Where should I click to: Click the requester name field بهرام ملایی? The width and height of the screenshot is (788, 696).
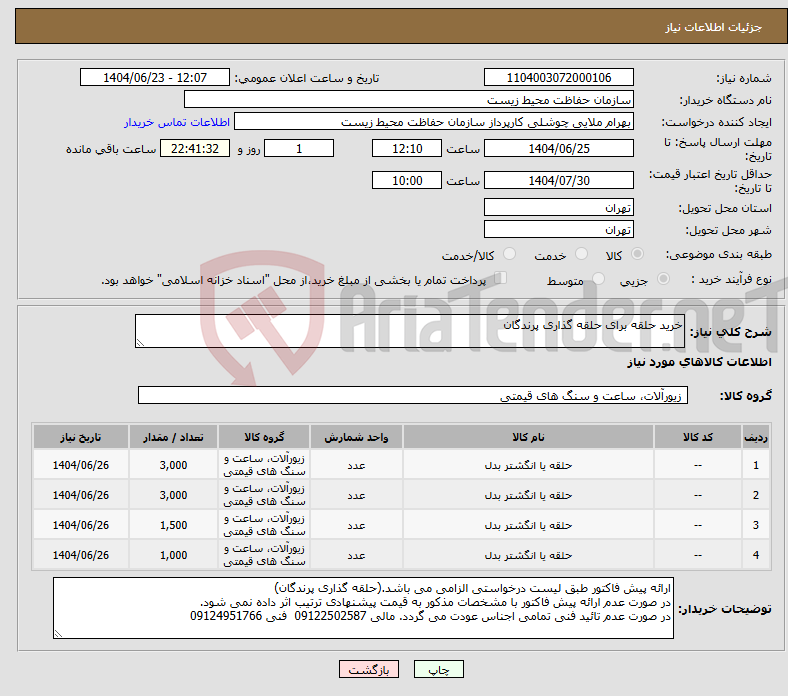coord(434,122)
